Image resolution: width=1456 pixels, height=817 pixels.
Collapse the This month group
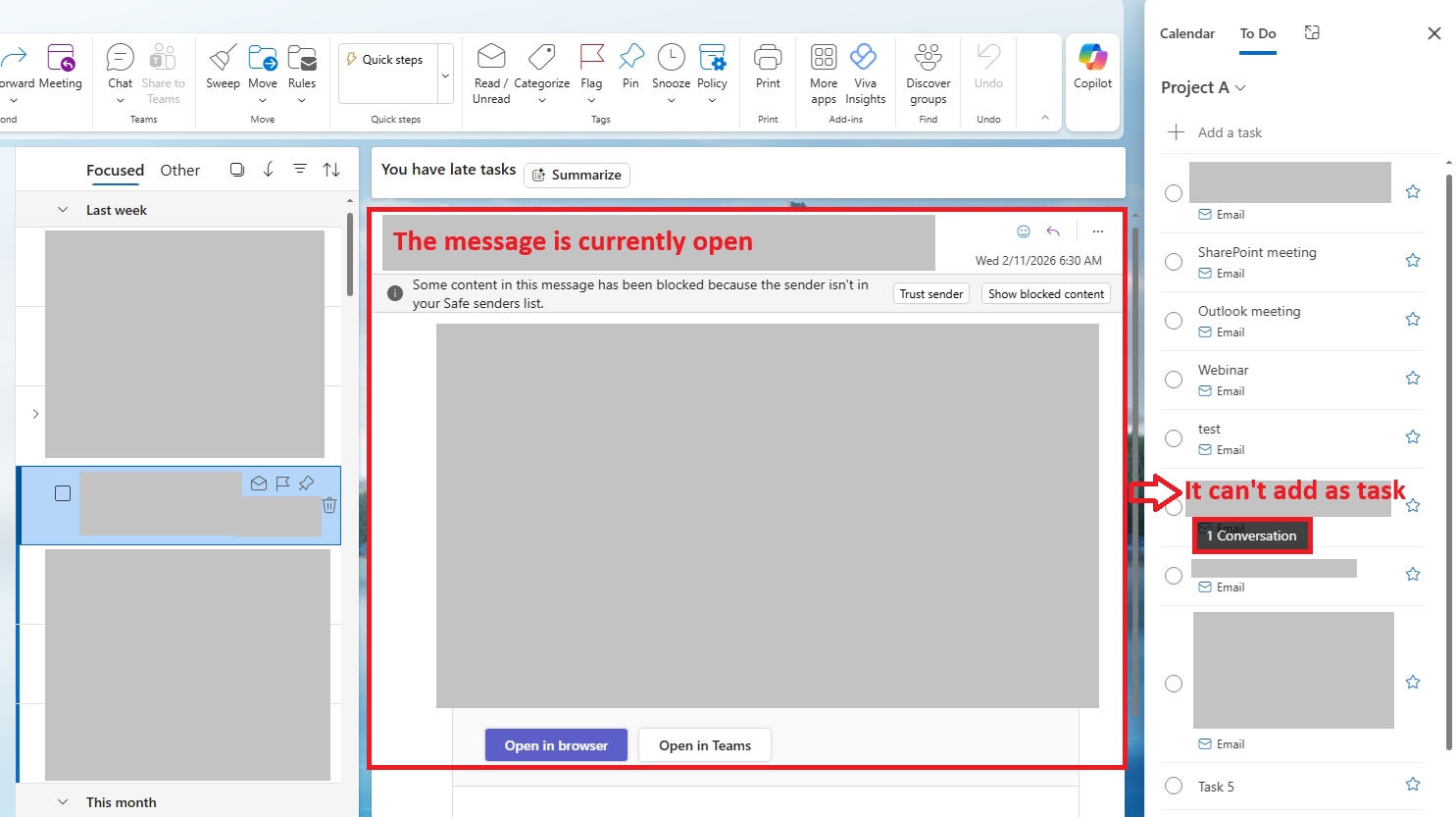pyautogui.click(x=63, y=802)
